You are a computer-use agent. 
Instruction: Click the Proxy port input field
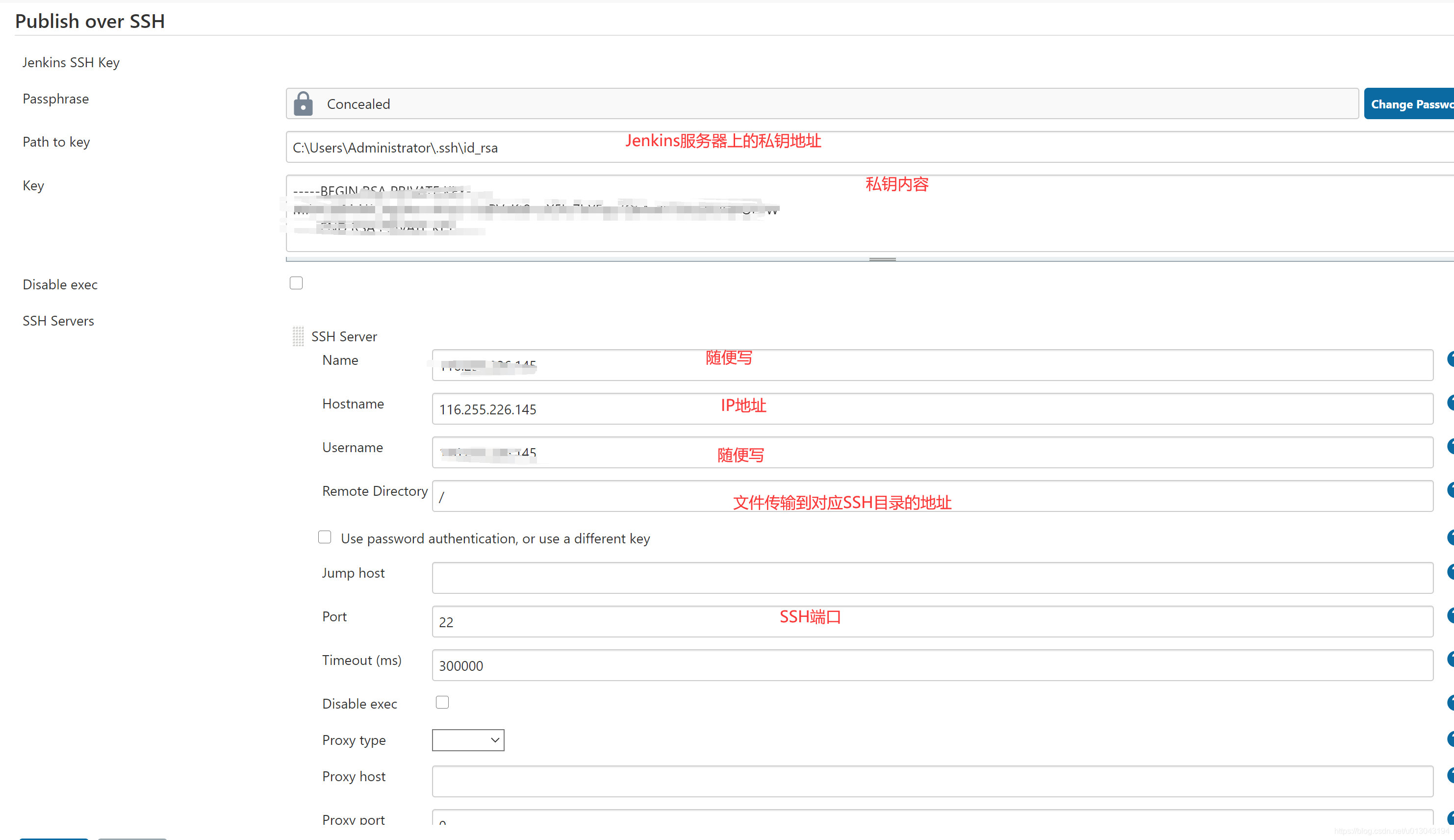click(932, 818)
